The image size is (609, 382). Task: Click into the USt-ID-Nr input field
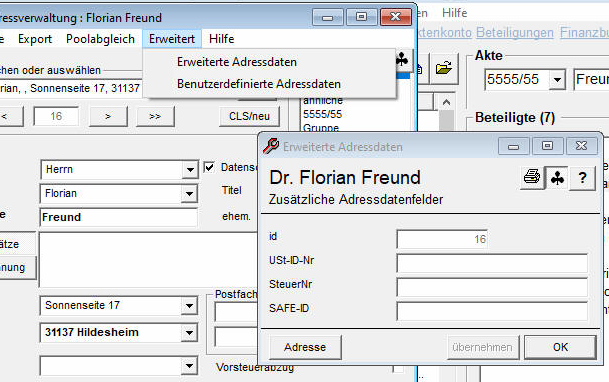pyautogui.click(x=492, y=264)
